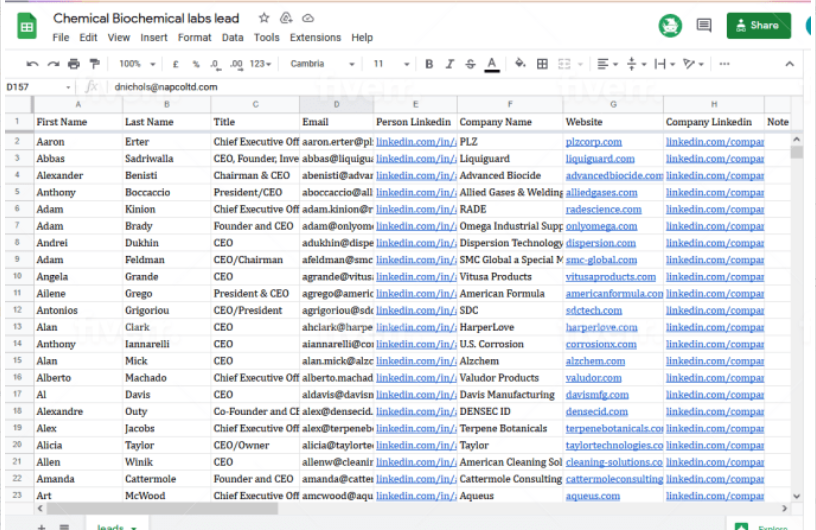Select the cell containing Cattermole Consulting
Viewport: 816px width, 530px height.
coord(509,479)
